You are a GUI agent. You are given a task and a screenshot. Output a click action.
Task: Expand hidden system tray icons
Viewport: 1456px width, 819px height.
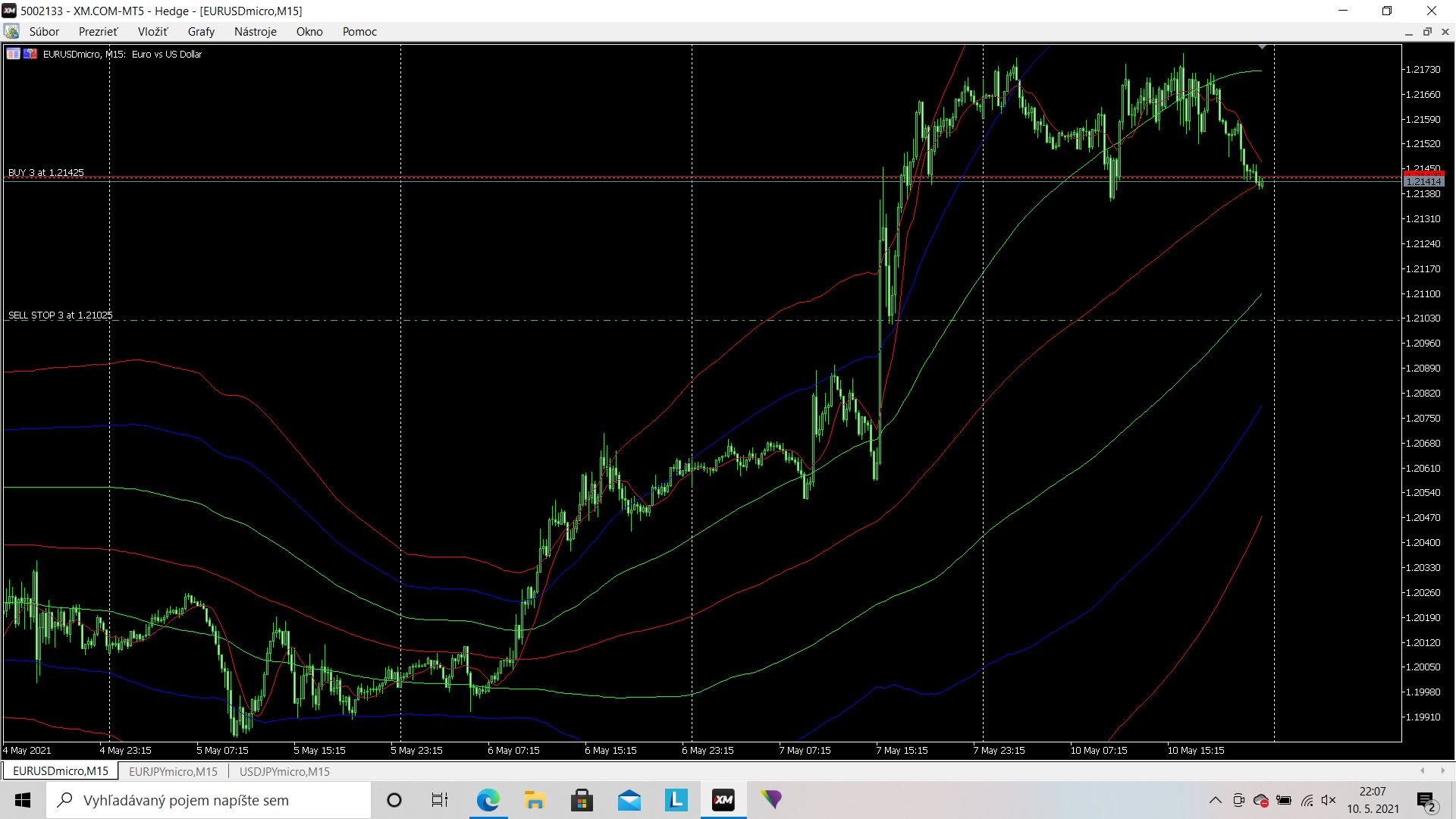[x=1215, y=800]
